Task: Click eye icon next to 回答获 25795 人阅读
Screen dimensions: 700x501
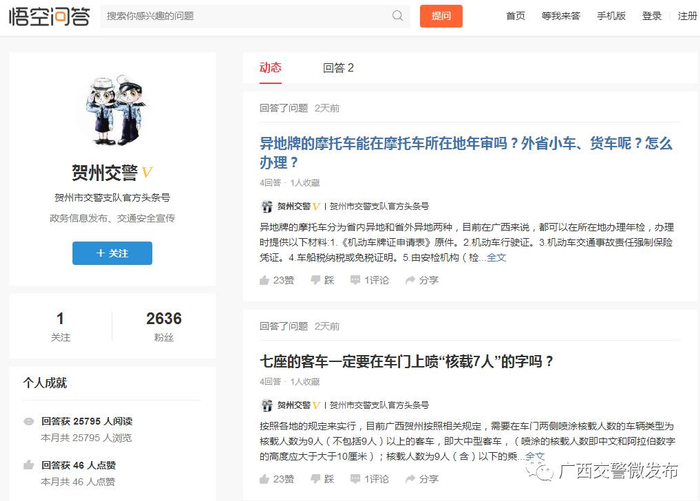Action: pyautogui.click(x=29, y=422)
